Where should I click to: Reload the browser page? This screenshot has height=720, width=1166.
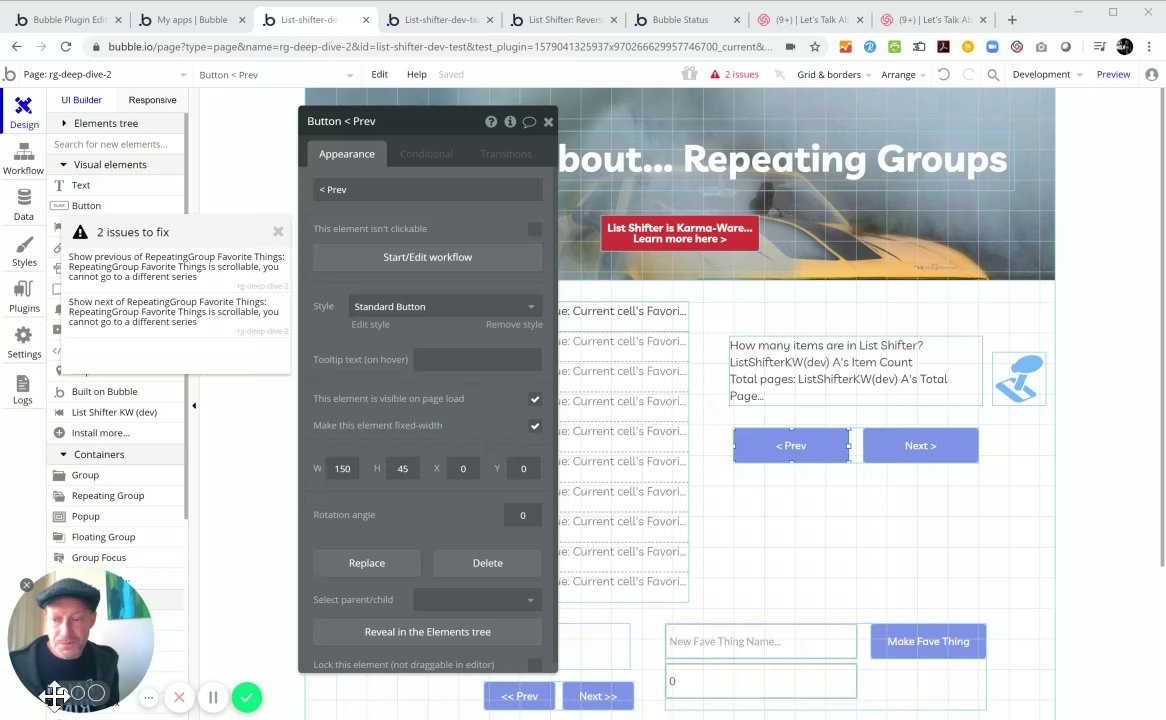tap(65, 47)
